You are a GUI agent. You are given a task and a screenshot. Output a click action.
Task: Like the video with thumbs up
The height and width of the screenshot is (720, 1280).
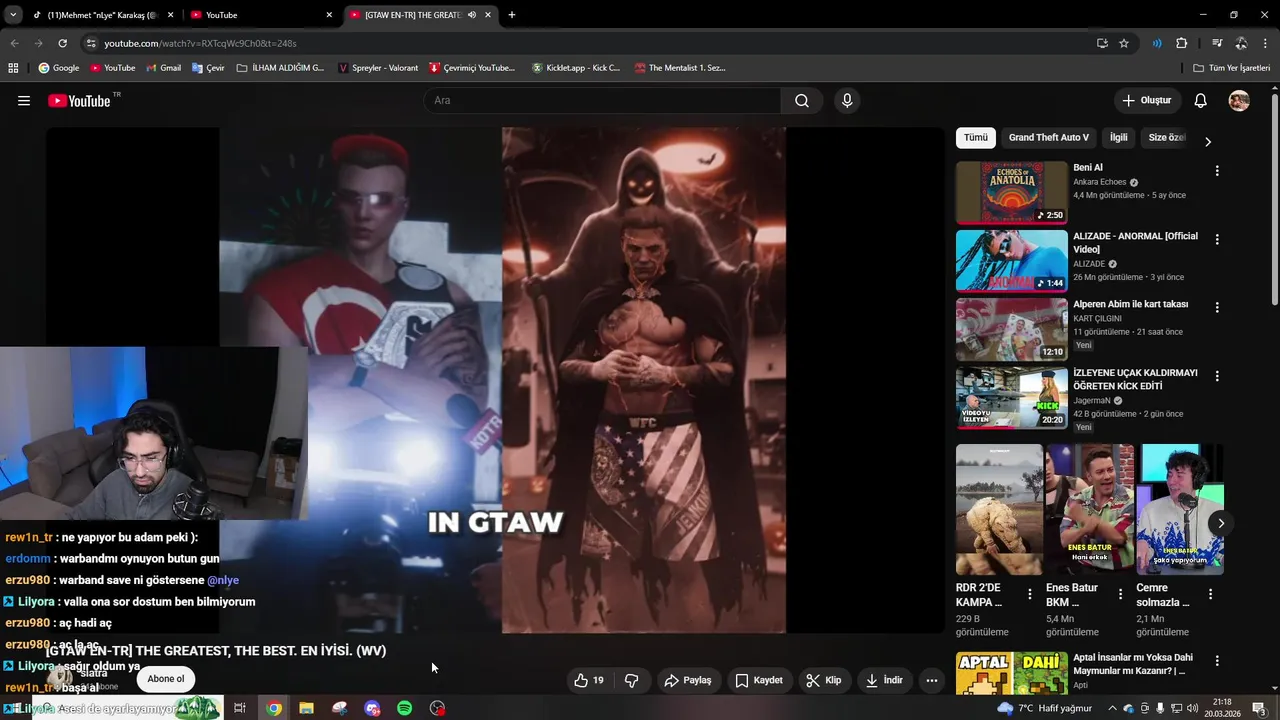pos(589,680)
